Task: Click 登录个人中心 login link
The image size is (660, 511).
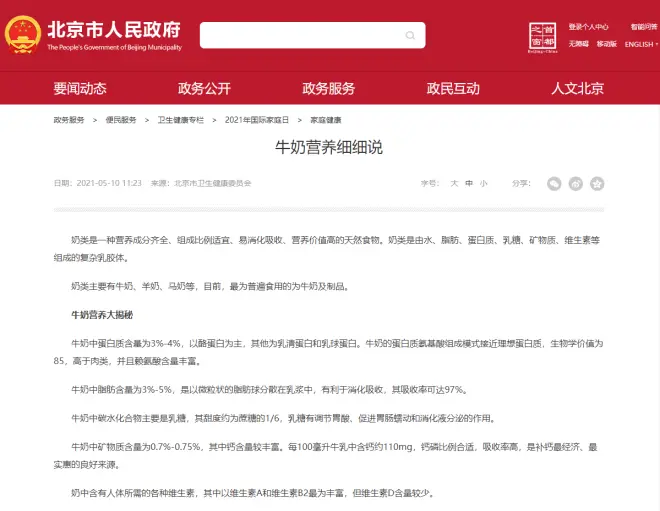Action: [589, 27]
